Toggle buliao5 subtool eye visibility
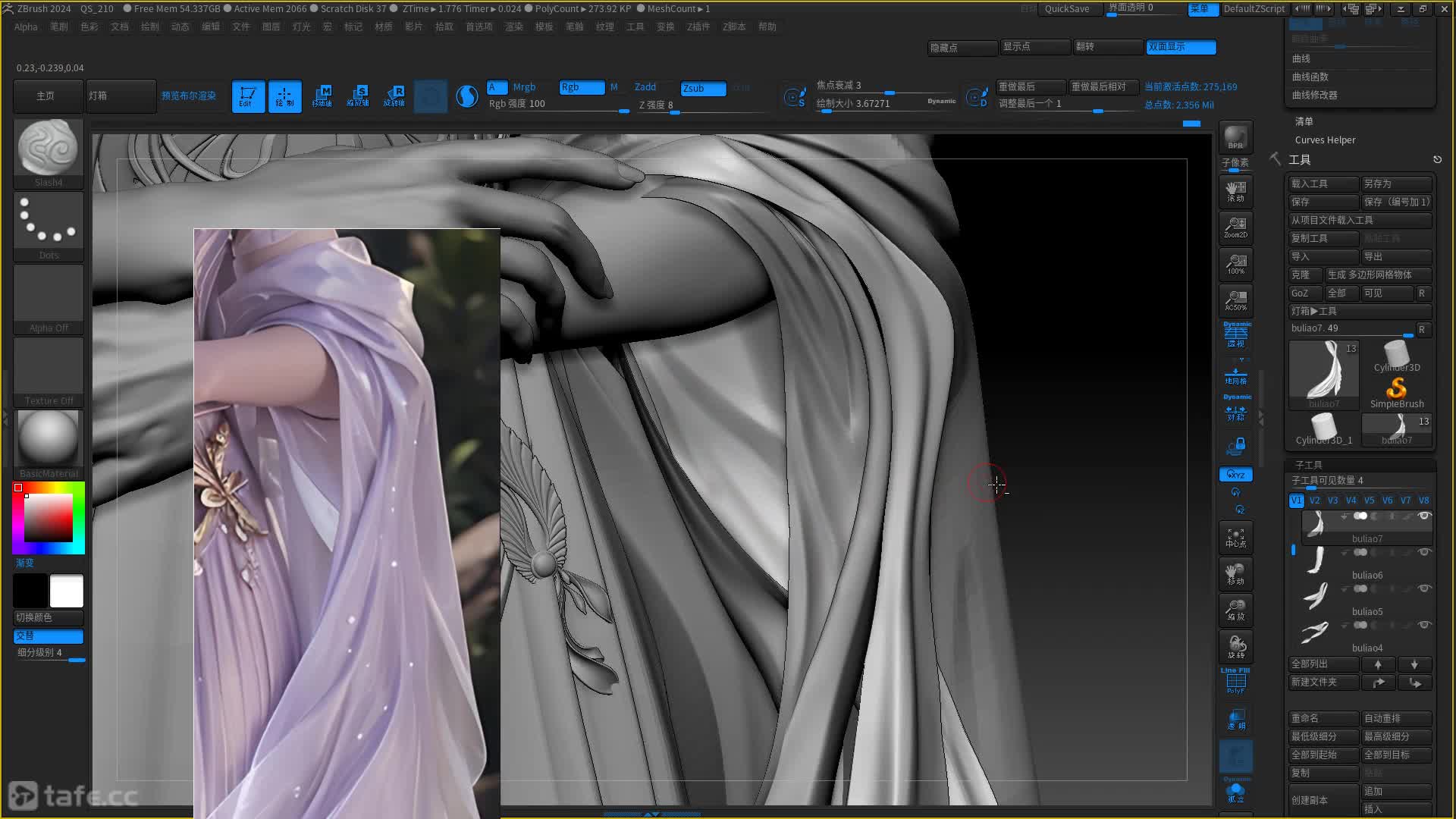 [x=1424, y=589]
